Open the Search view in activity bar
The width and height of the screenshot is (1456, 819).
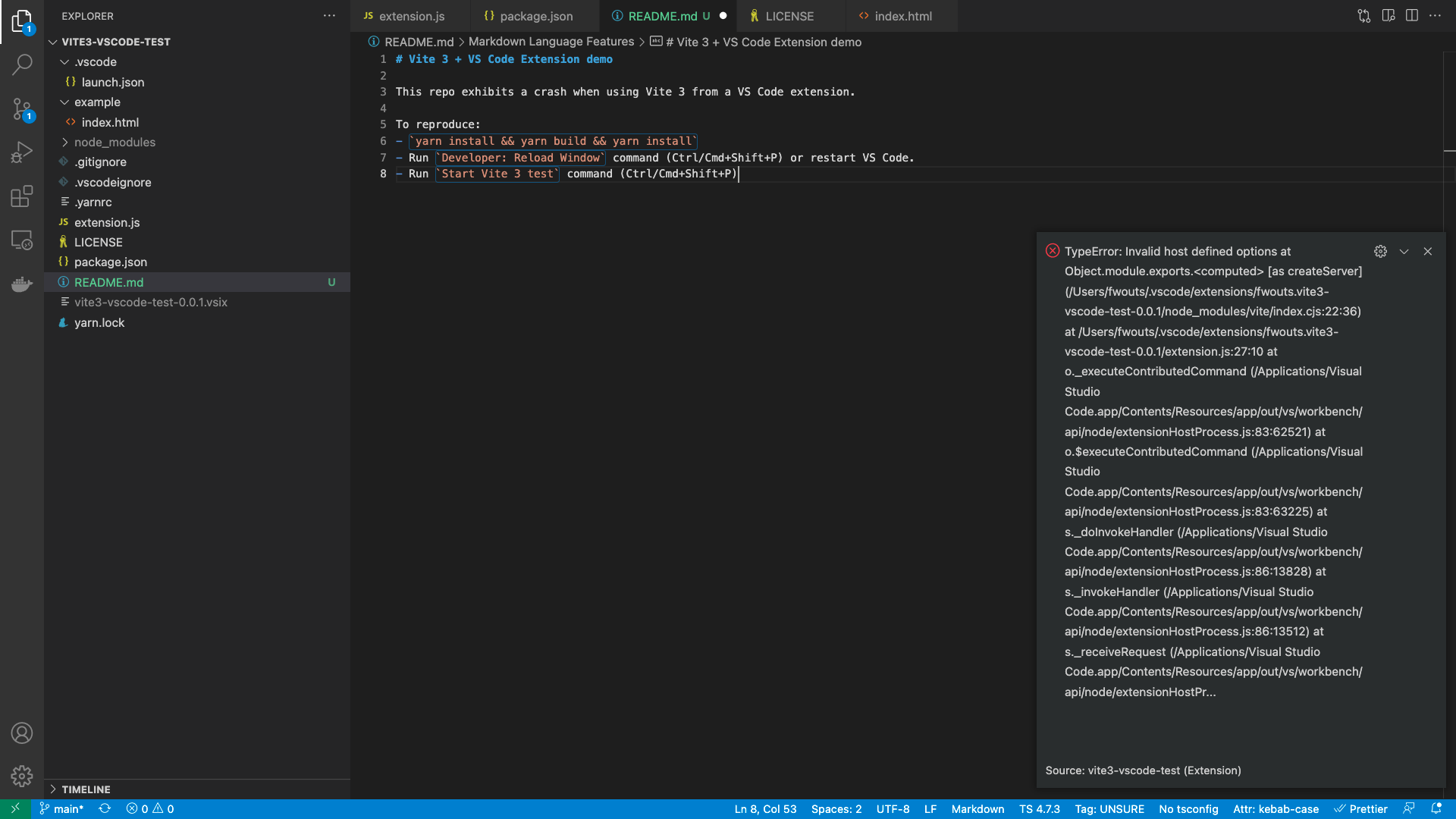pyautogui.click(x=22, y=64)
